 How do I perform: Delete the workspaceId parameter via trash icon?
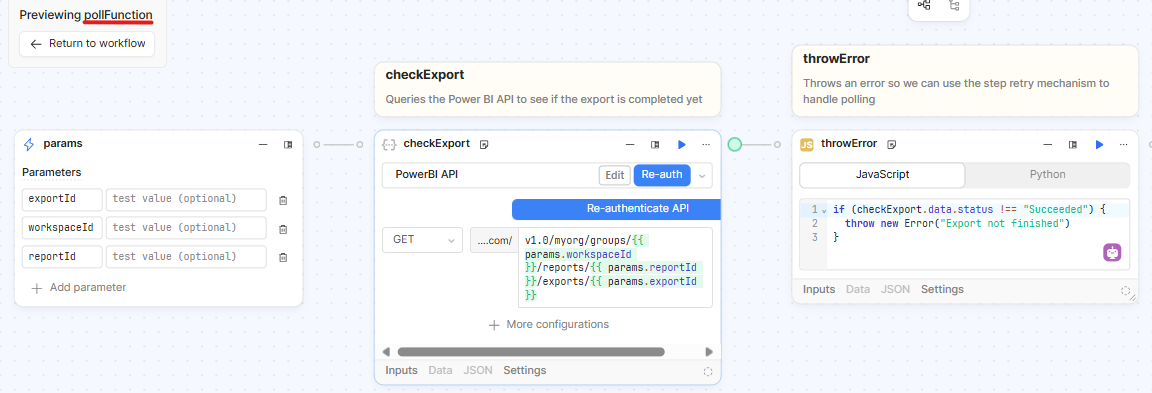pyautogui.click(x=283, y=229)
